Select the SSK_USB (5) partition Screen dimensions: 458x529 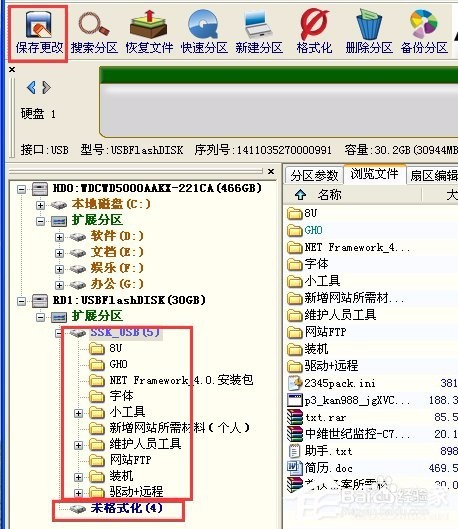click(x=125, y=333)
